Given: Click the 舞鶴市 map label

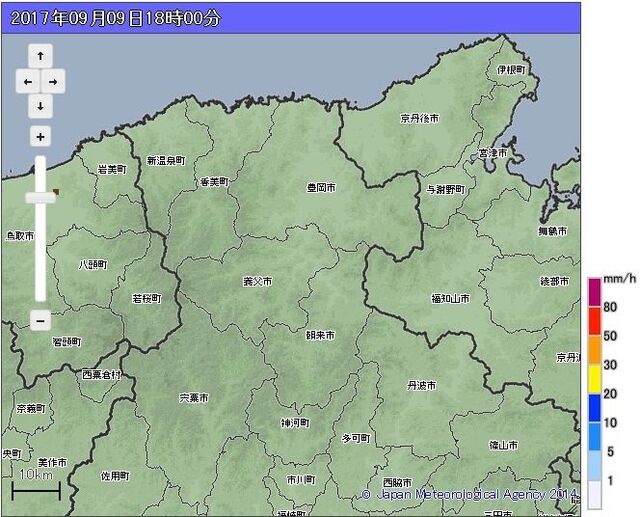Looking at the screenshot, I should tap(553, 231).
